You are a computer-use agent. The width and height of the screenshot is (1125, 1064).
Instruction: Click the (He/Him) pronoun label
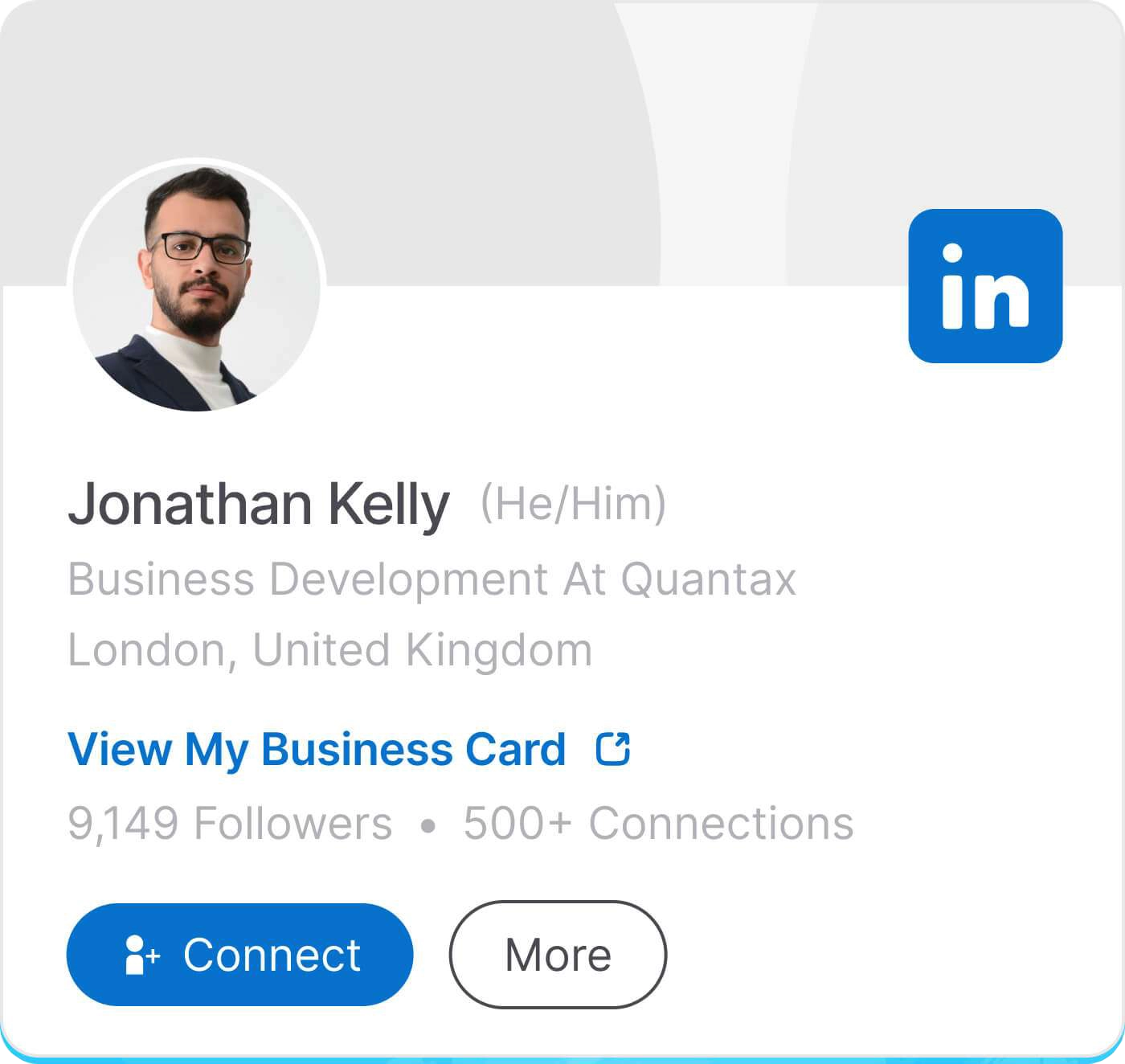coord(573,504)
